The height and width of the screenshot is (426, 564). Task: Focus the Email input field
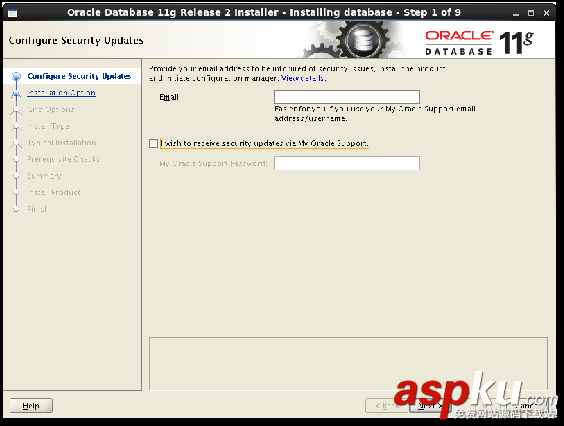pos(347,97)
